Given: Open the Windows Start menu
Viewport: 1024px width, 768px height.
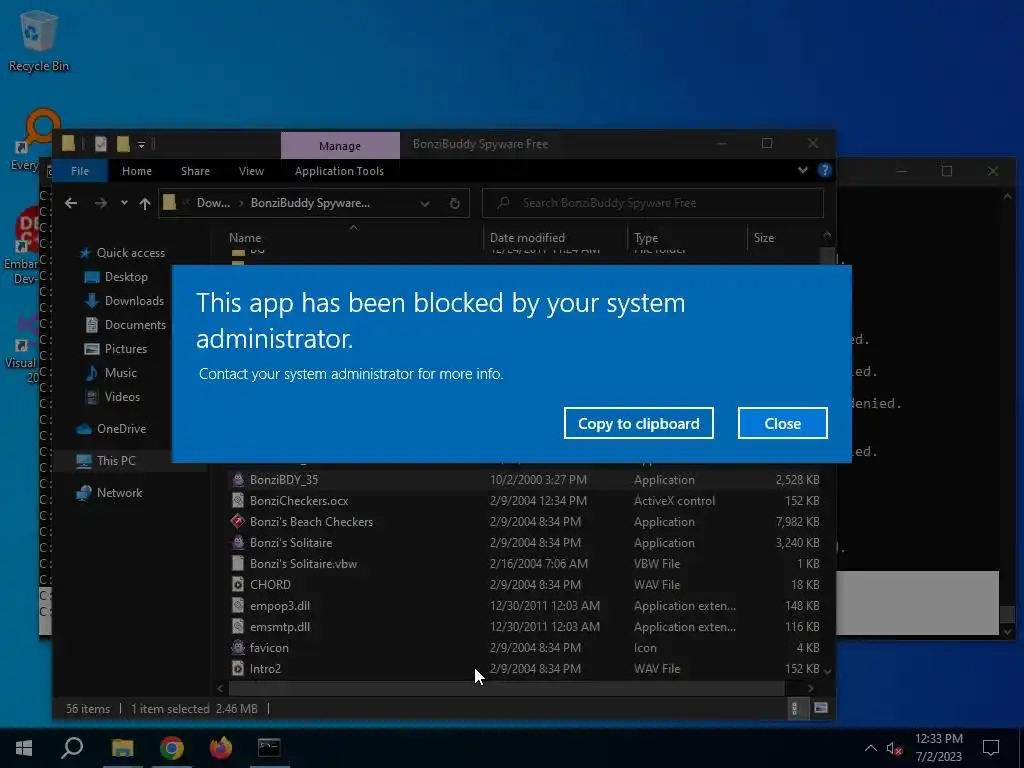Looking at the screenshot, I should tap(24, 748).
